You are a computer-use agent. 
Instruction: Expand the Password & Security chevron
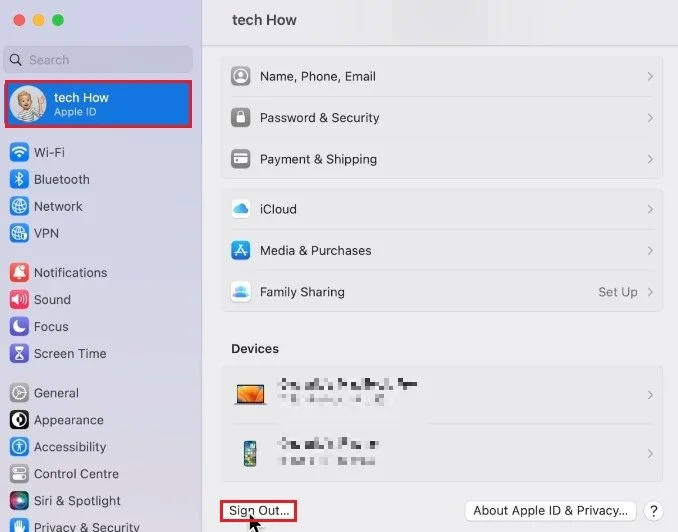coord(650,118)
